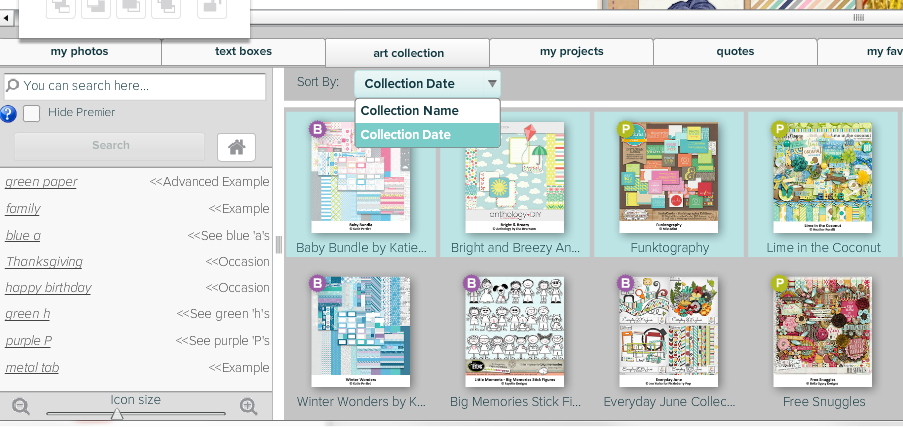
Task: Open the quotes tab
Action: [x=735, y=52]
